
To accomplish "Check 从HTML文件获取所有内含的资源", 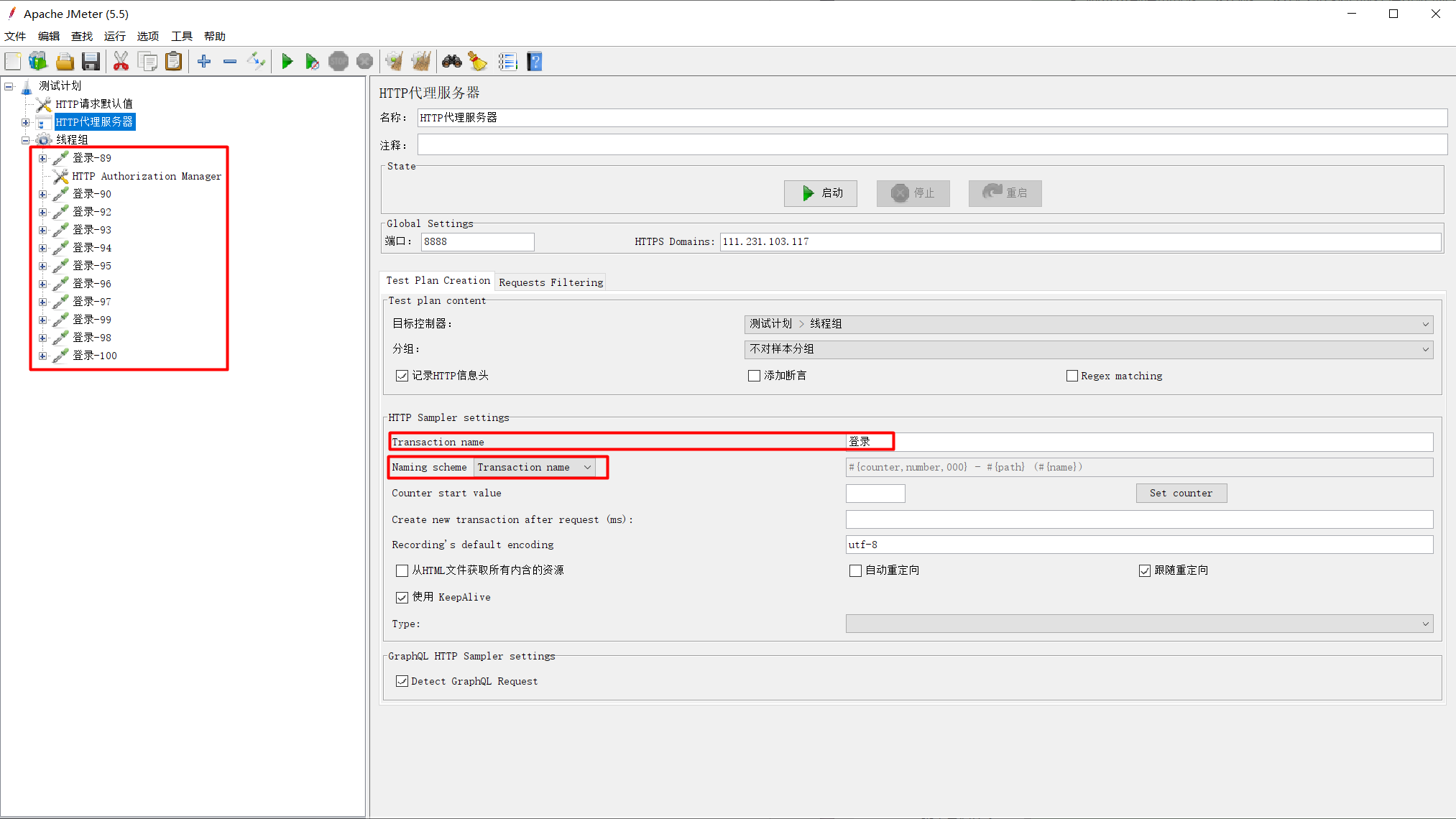I will [402, 570].
